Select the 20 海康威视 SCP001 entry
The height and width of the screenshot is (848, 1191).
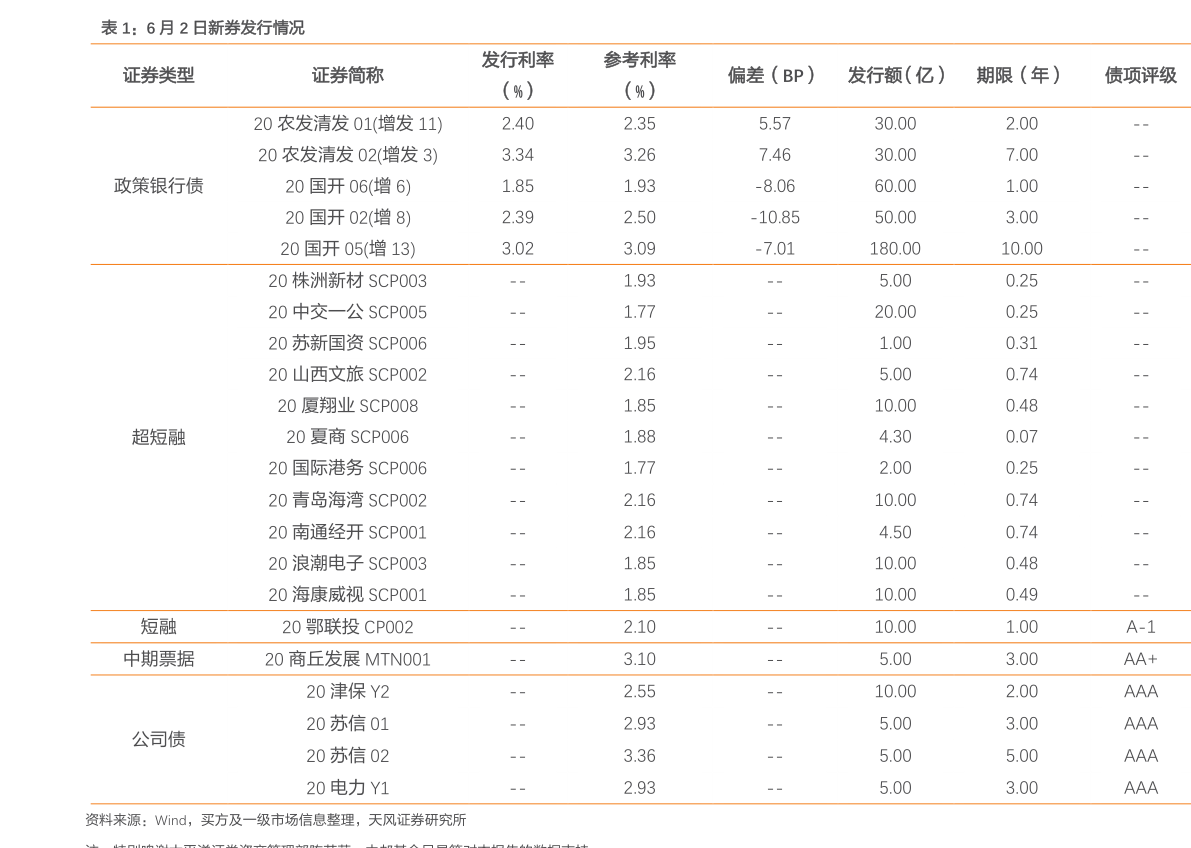coord(347,595)
